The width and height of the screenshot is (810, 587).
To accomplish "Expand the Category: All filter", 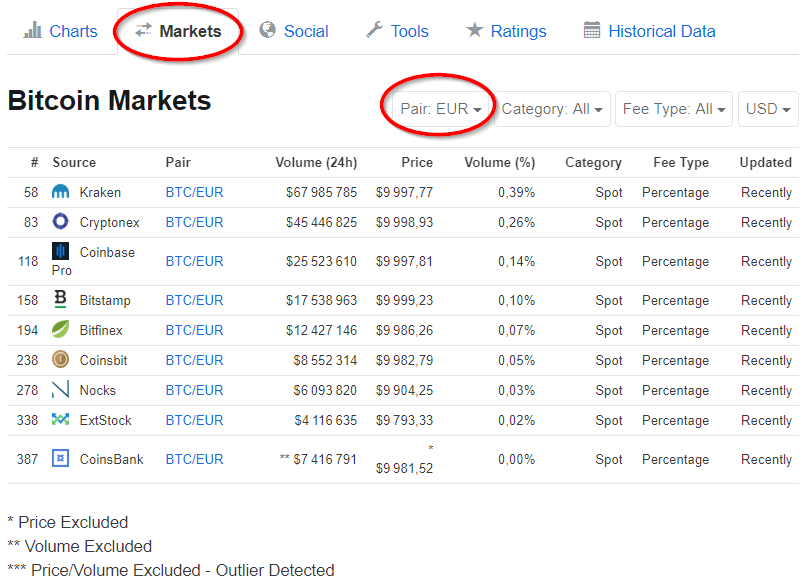I will pyautogui.click(x=552, y=109).
